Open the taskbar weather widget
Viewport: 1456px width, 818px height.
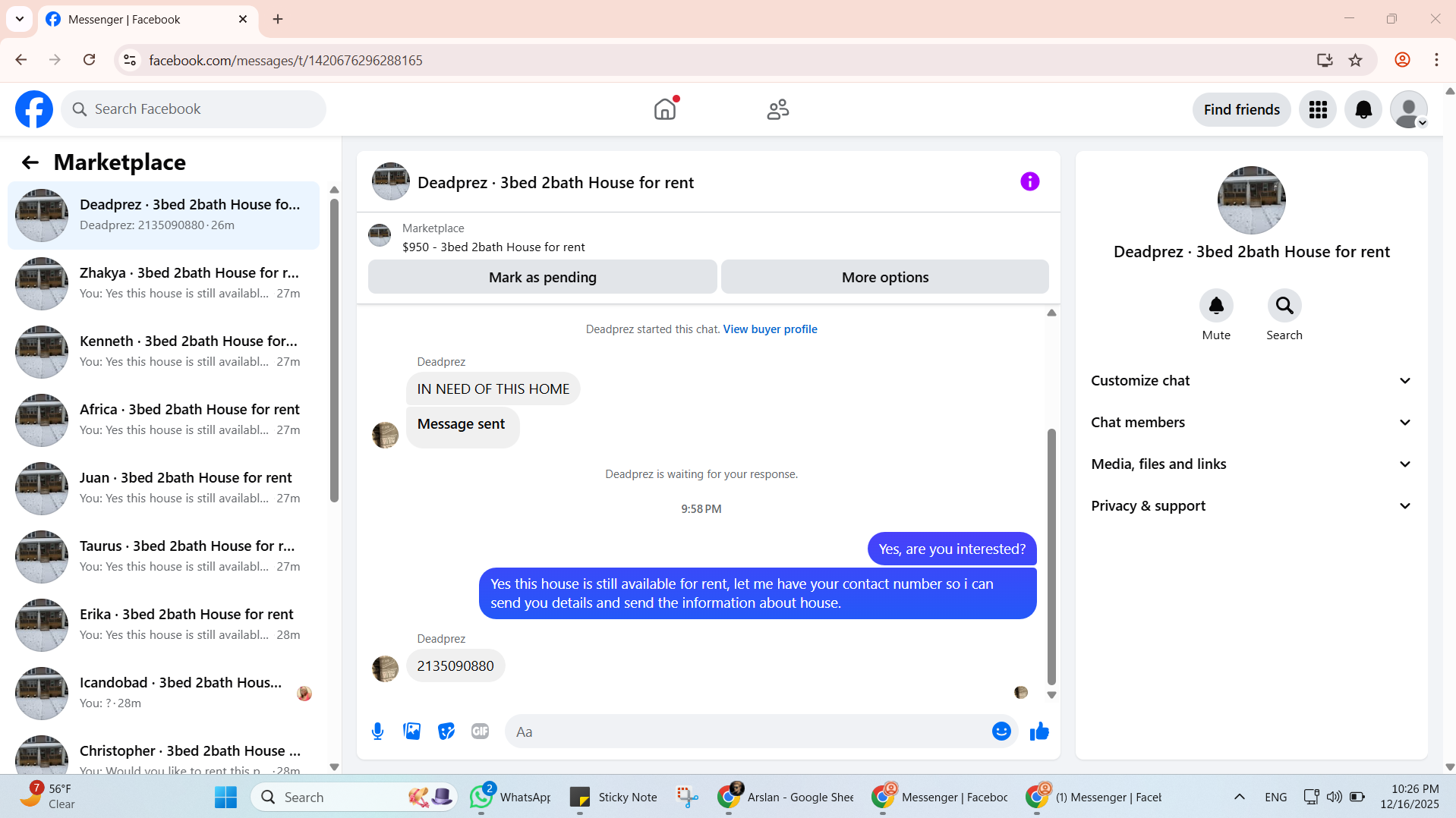click(x=47, y=797)
